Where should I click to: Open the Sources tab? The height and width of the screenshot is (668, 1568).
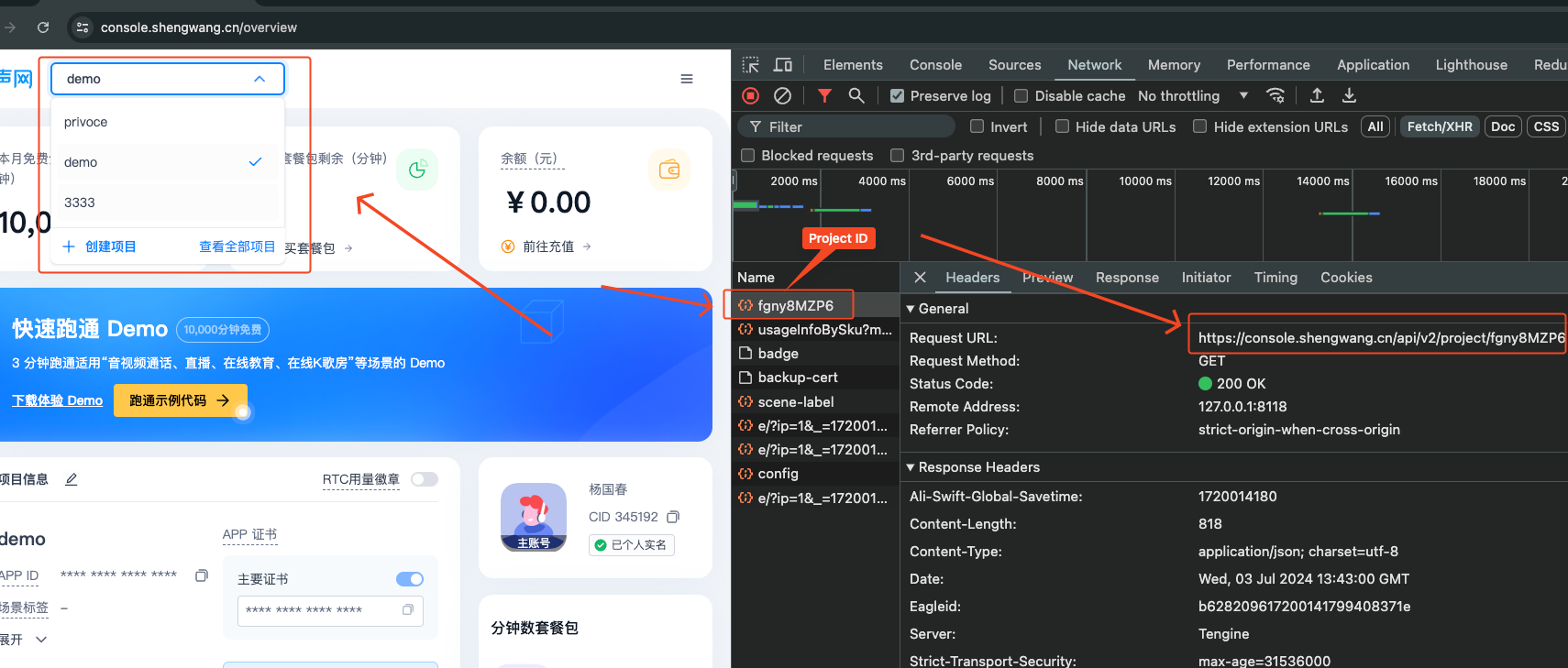coord(1014,65)
